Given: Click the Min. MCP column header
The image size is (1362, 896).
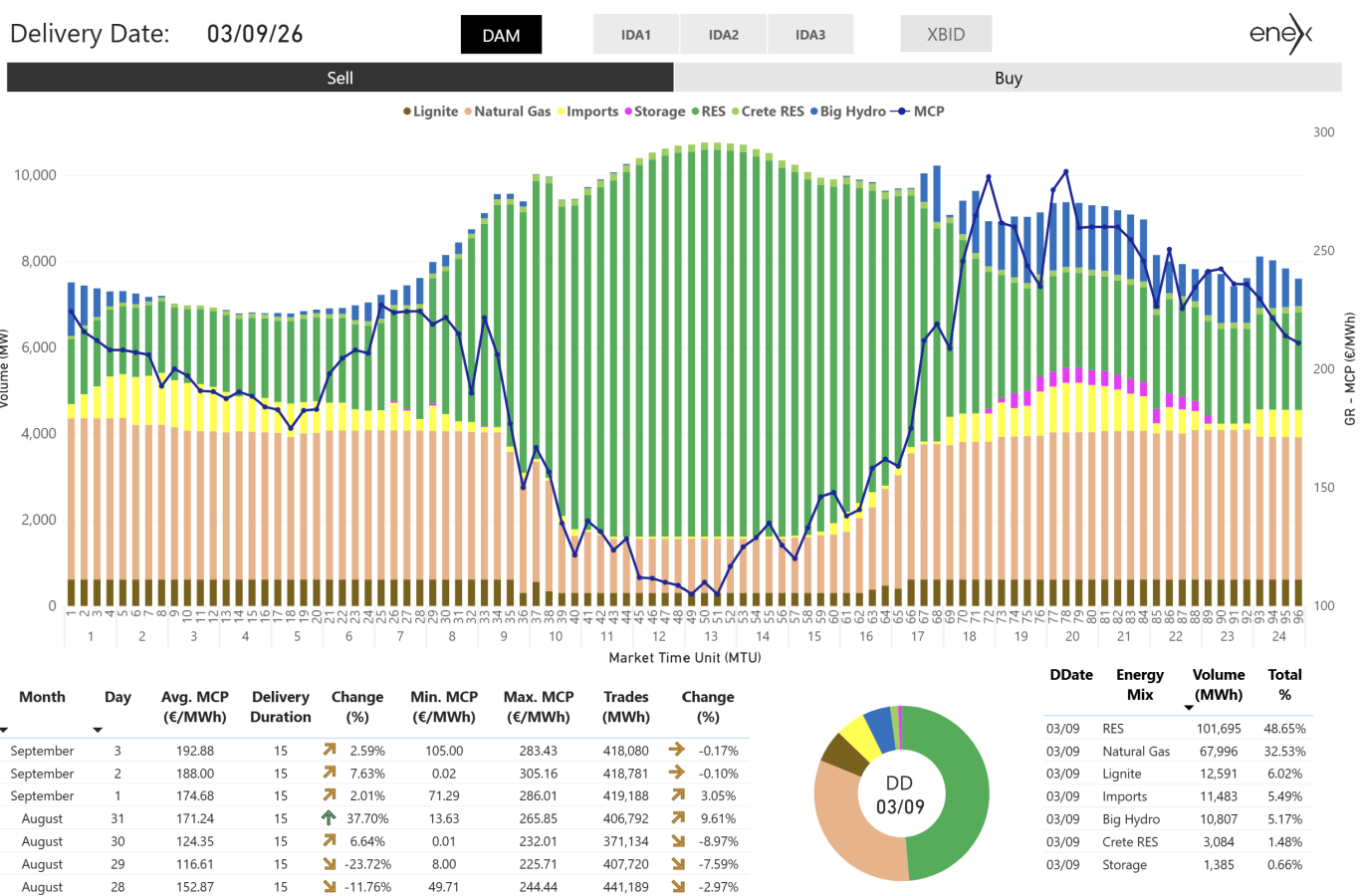Looking at the screenshot, I should pos(444,707).
